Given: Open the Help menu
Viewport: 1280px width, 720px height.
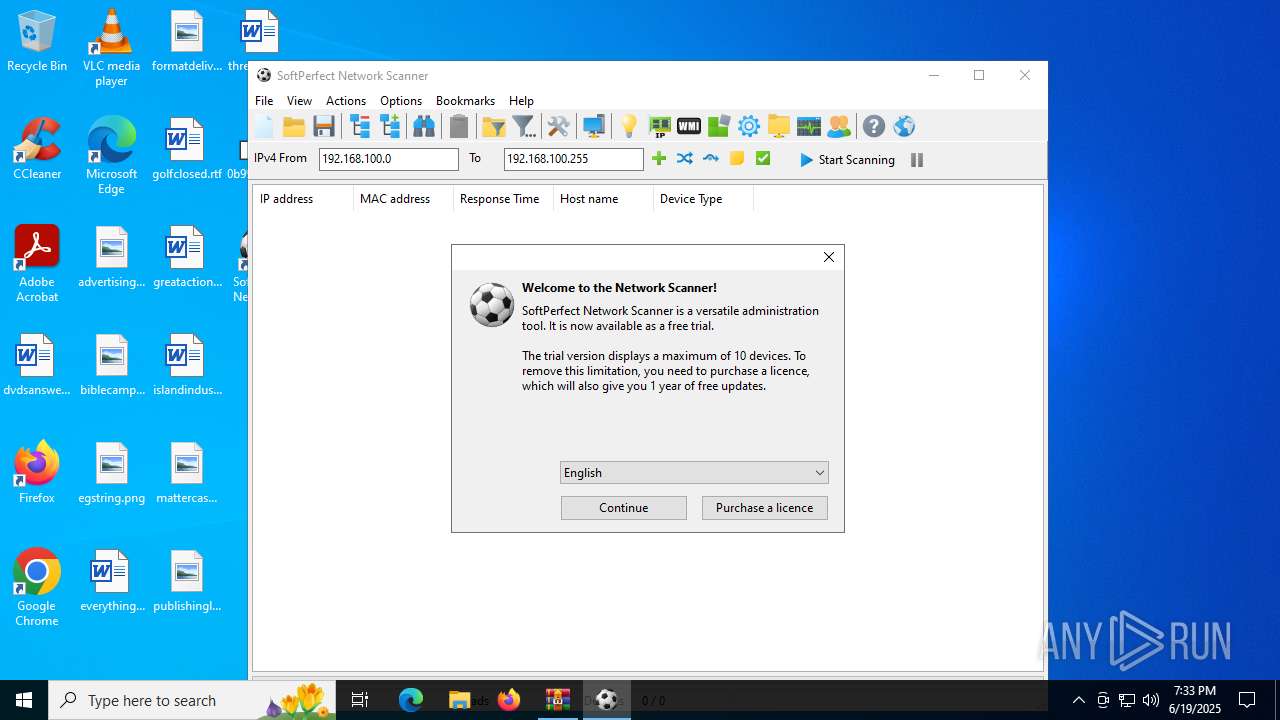Looking at the screenshot, I should 521,101.
